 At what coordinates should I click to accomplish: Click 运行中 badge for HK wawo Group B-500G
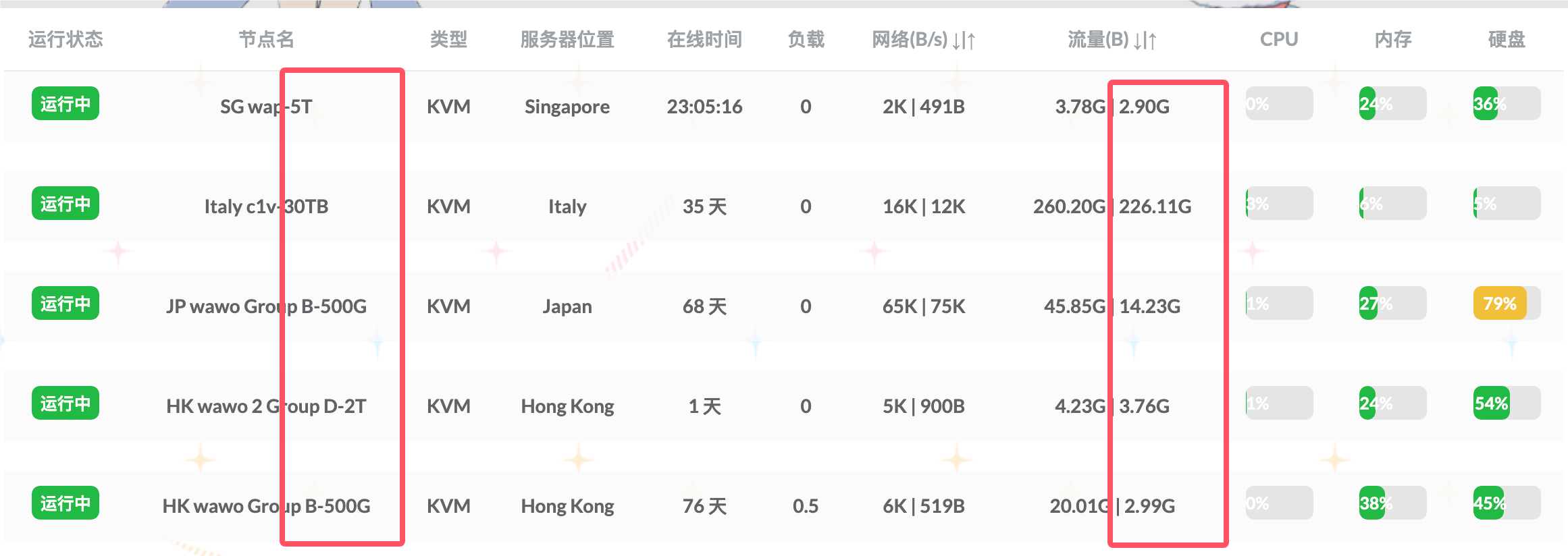click(x=65, y=503)
